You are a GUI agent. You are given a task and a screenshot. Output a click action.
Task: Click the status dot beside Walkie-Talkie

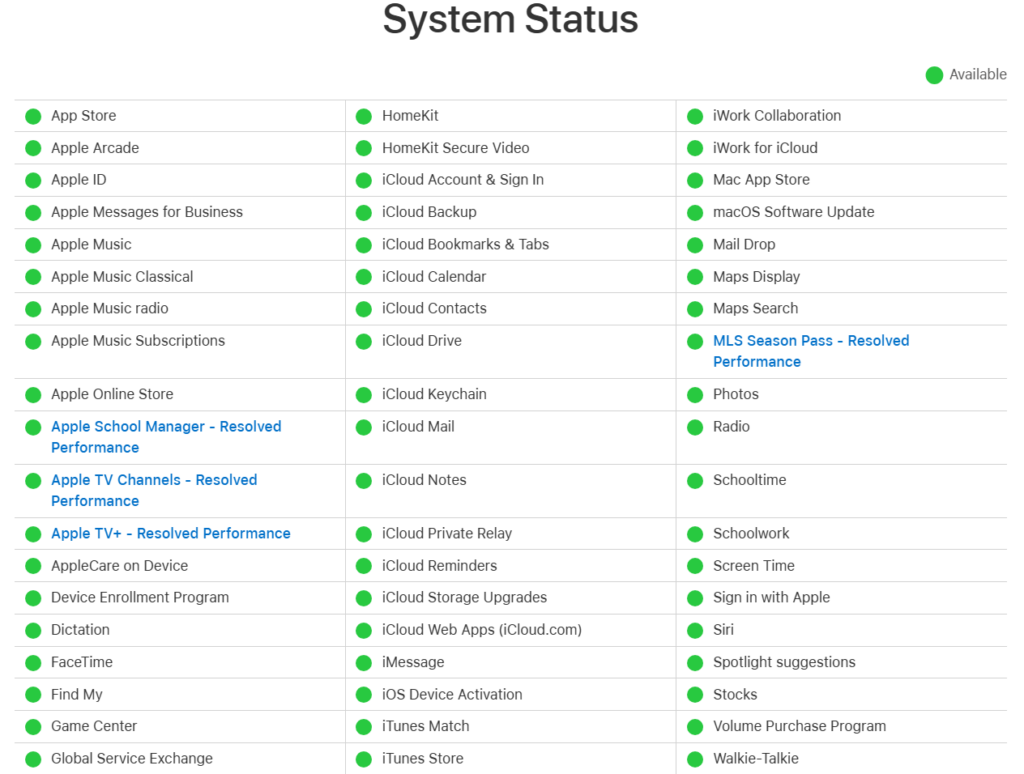click(695, 759)
